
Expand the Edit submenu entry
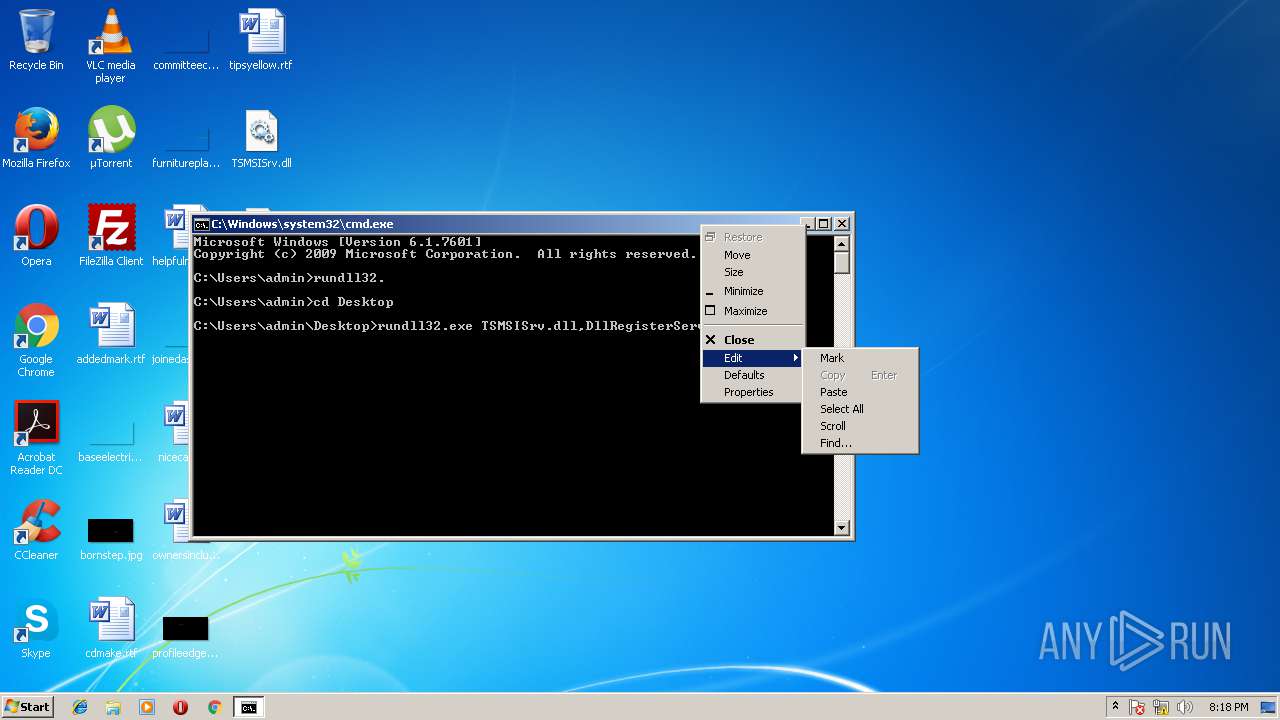pos(753,358)
